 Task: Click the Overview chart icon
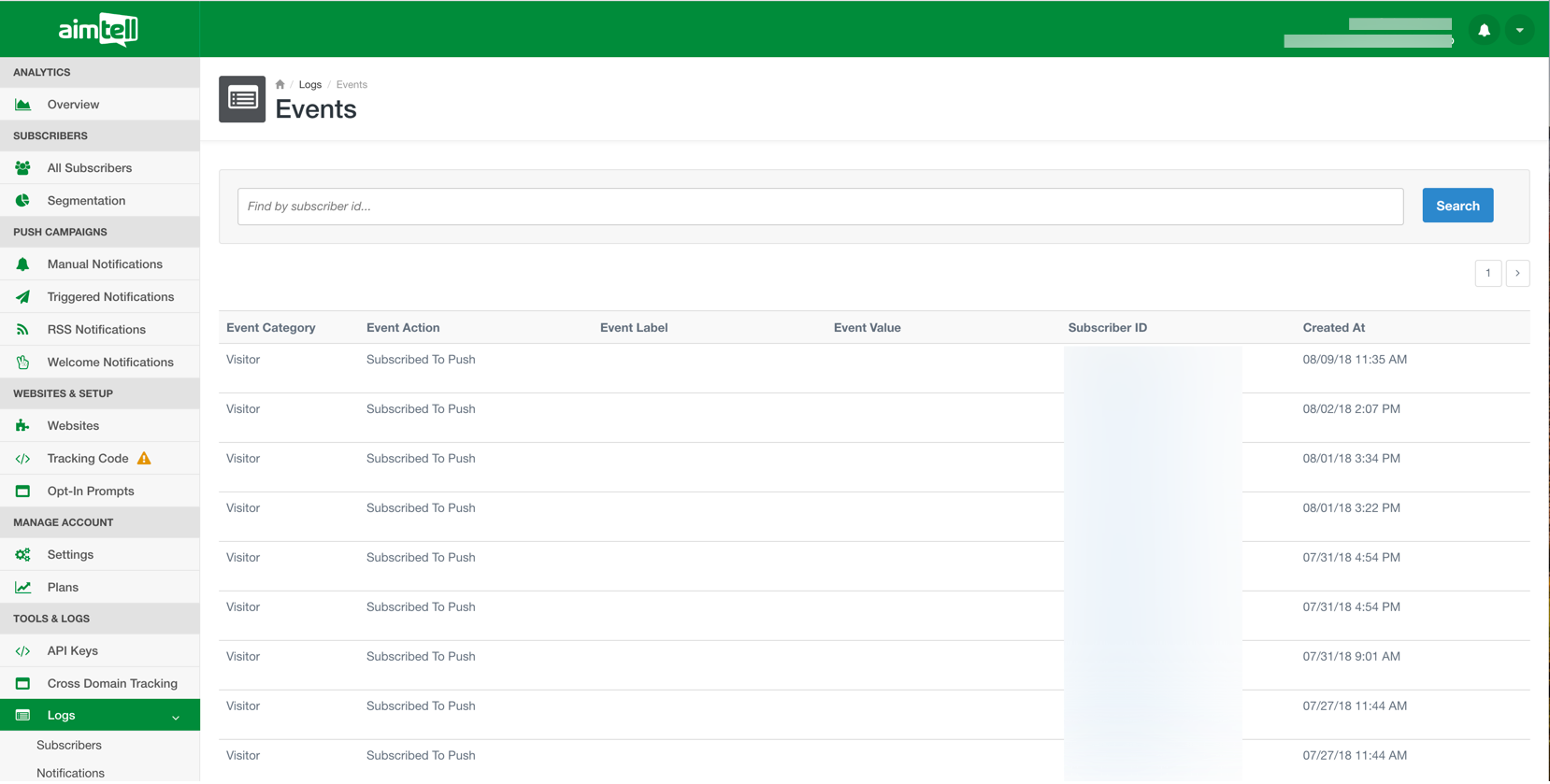tap(23, 105)
